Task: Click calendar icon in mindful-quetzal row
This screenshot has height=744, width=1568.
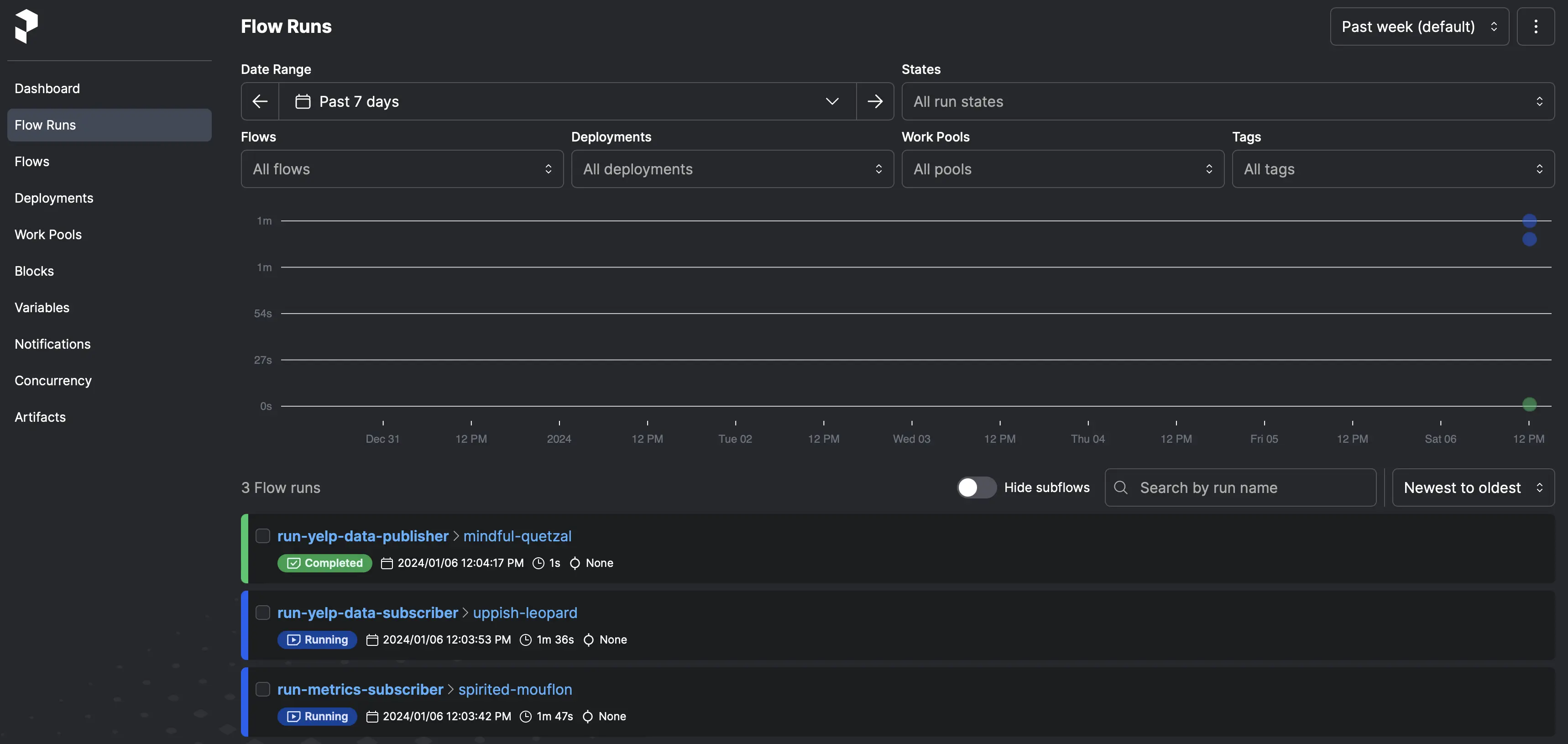Action: (387, 563)
